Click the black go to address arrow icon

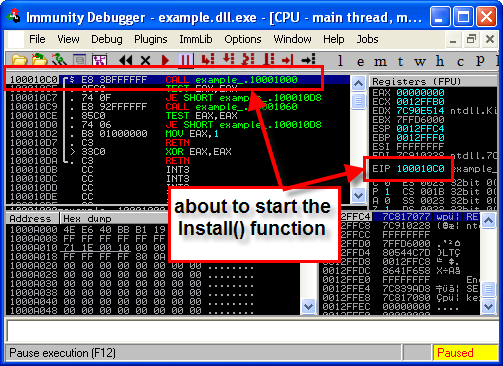point(308,60)
